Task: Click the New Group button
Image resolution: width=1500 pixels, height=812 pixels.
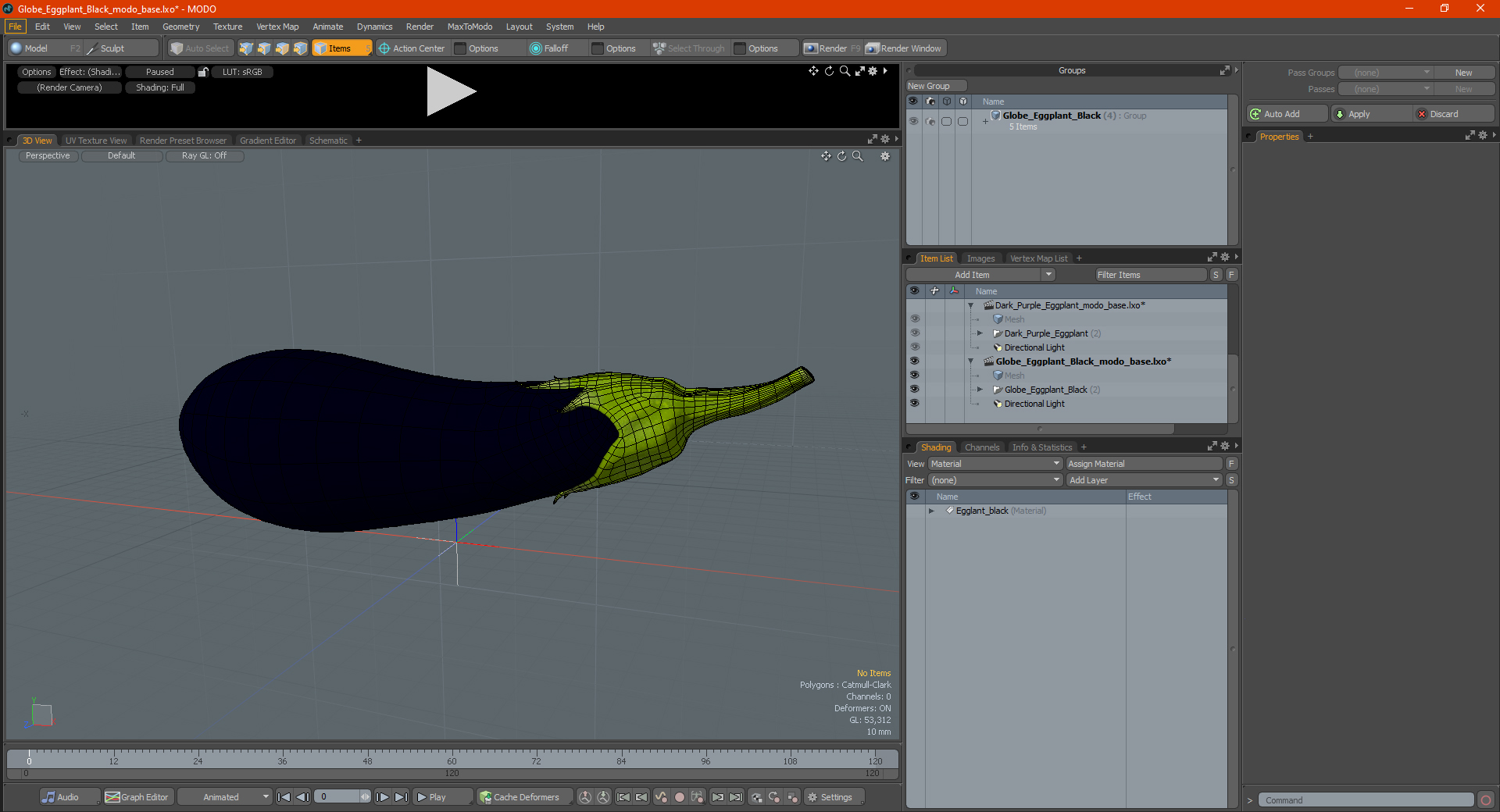Action: (x=936, y=86)
